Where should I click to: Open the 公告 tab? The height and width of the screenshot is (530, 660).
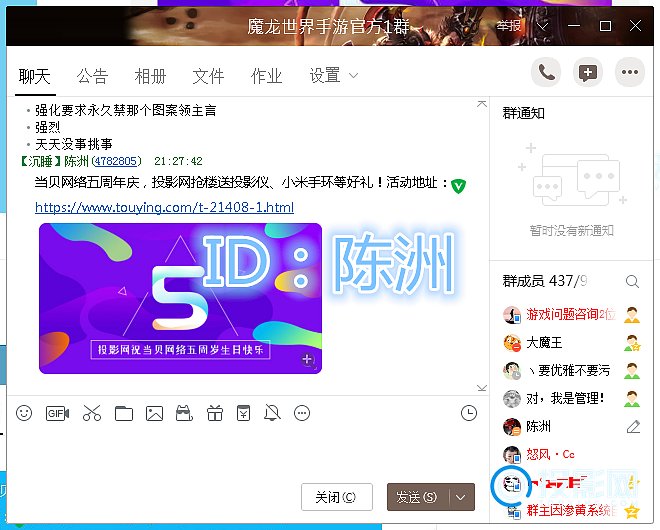(93, 77)
